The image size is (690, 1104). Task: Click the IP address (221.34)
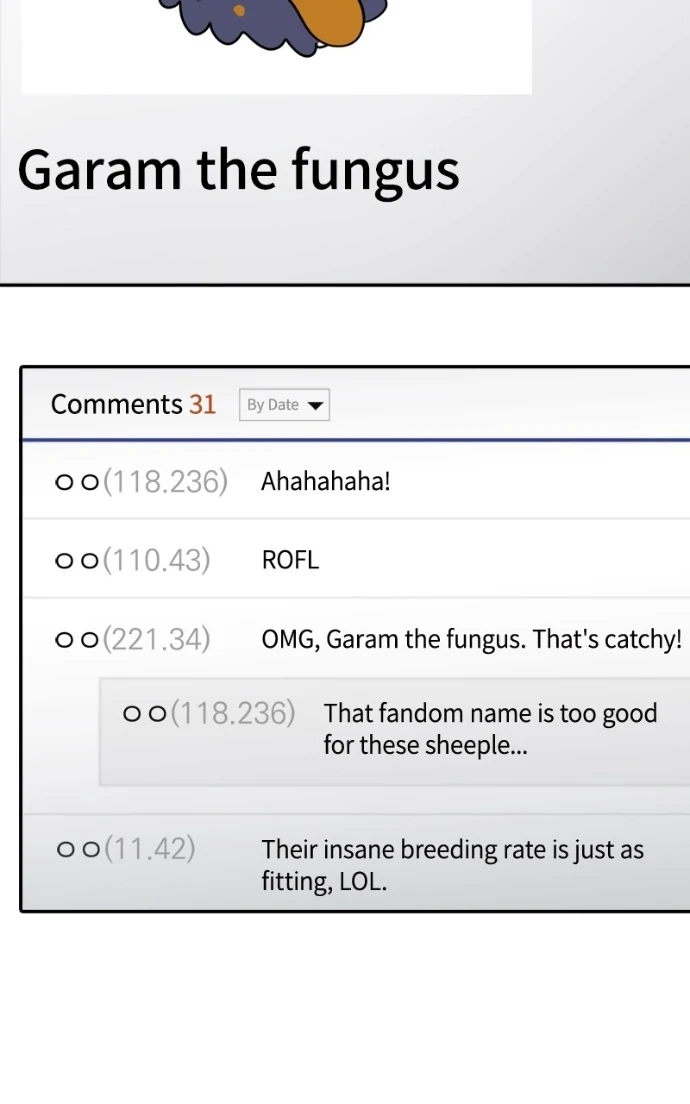pyautogui.click(x=157, y=639)
